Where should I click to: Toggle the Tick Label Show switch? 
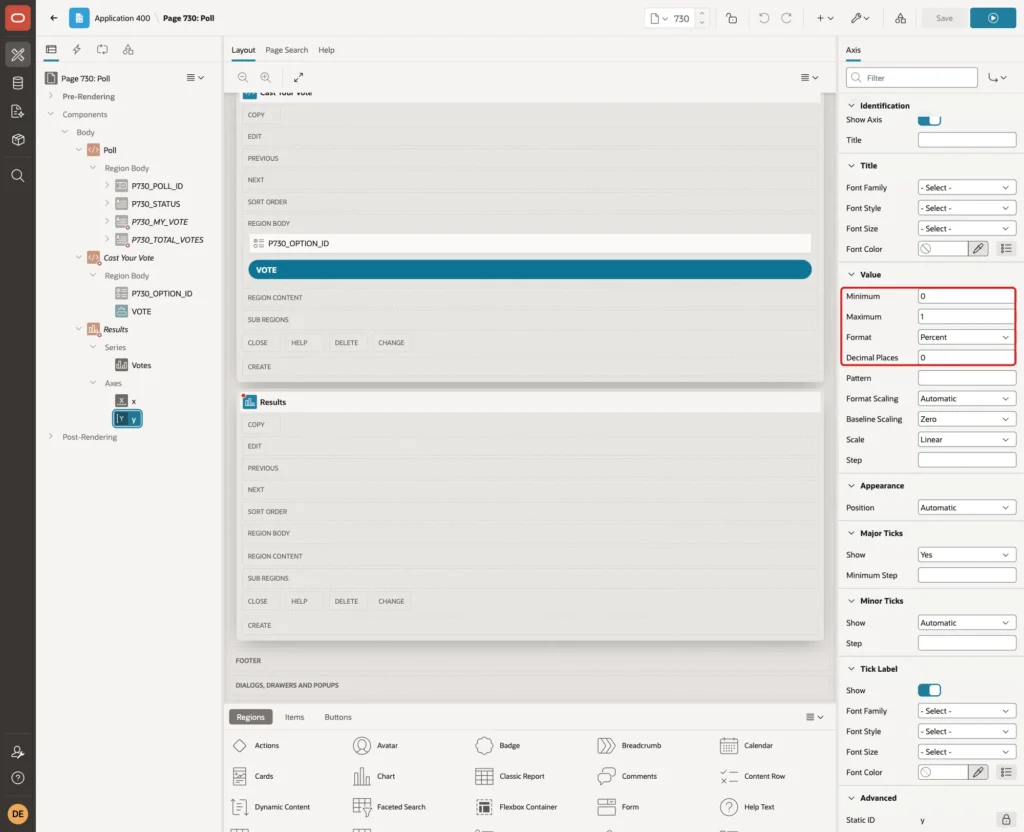929,690
